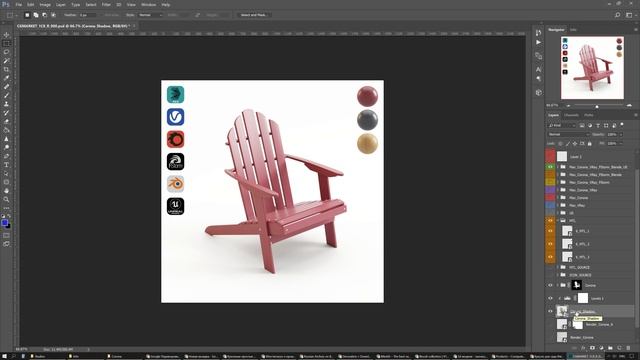The width and height of the screenshot is (640, 360).
Task: Hide the K_MTL_2 layer
Action: 550,244
